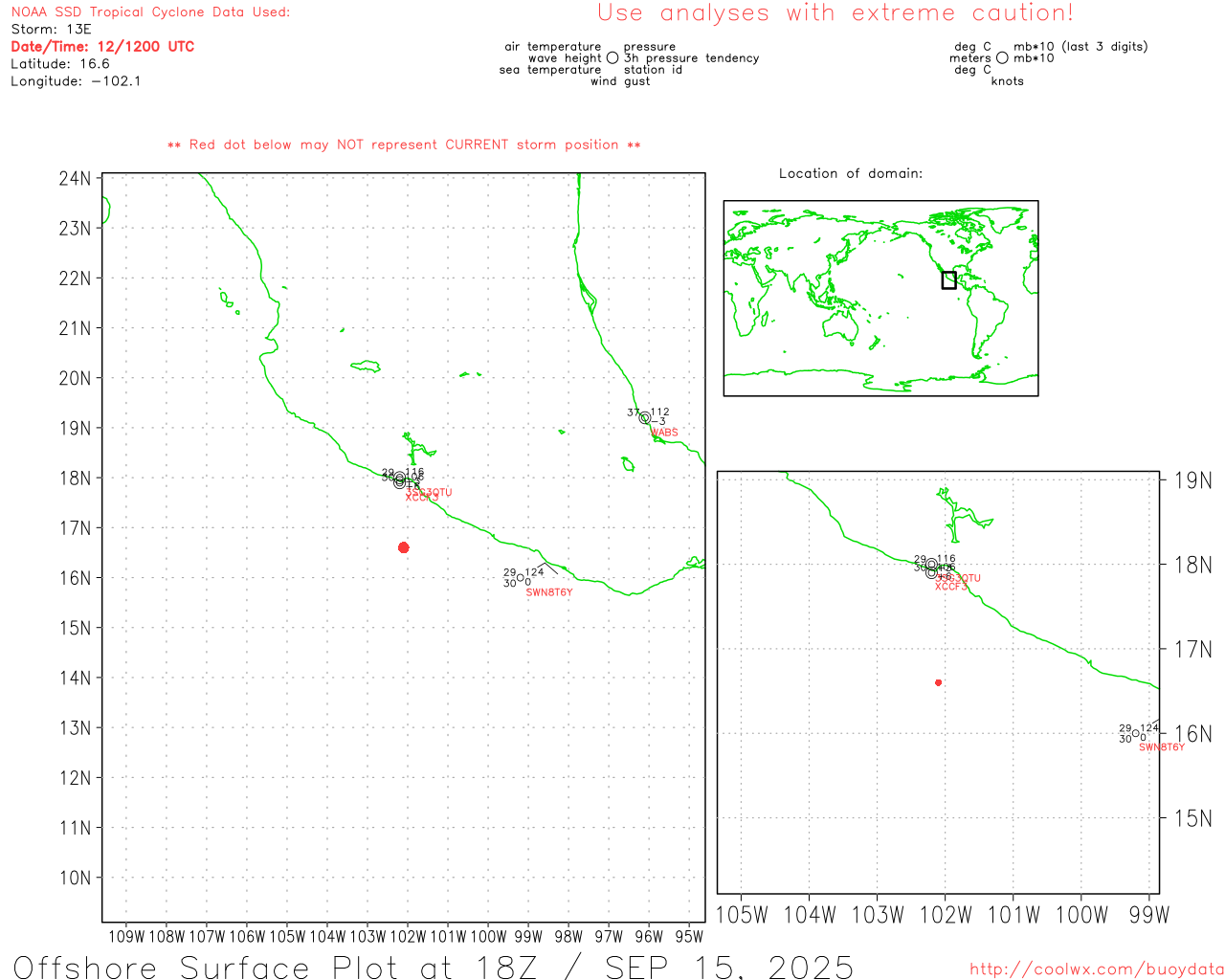The width and height of the screenshot is (1225, 980).
Task: Click 'Date/Time: 12/1200 UTC' text
Action: 102,46
